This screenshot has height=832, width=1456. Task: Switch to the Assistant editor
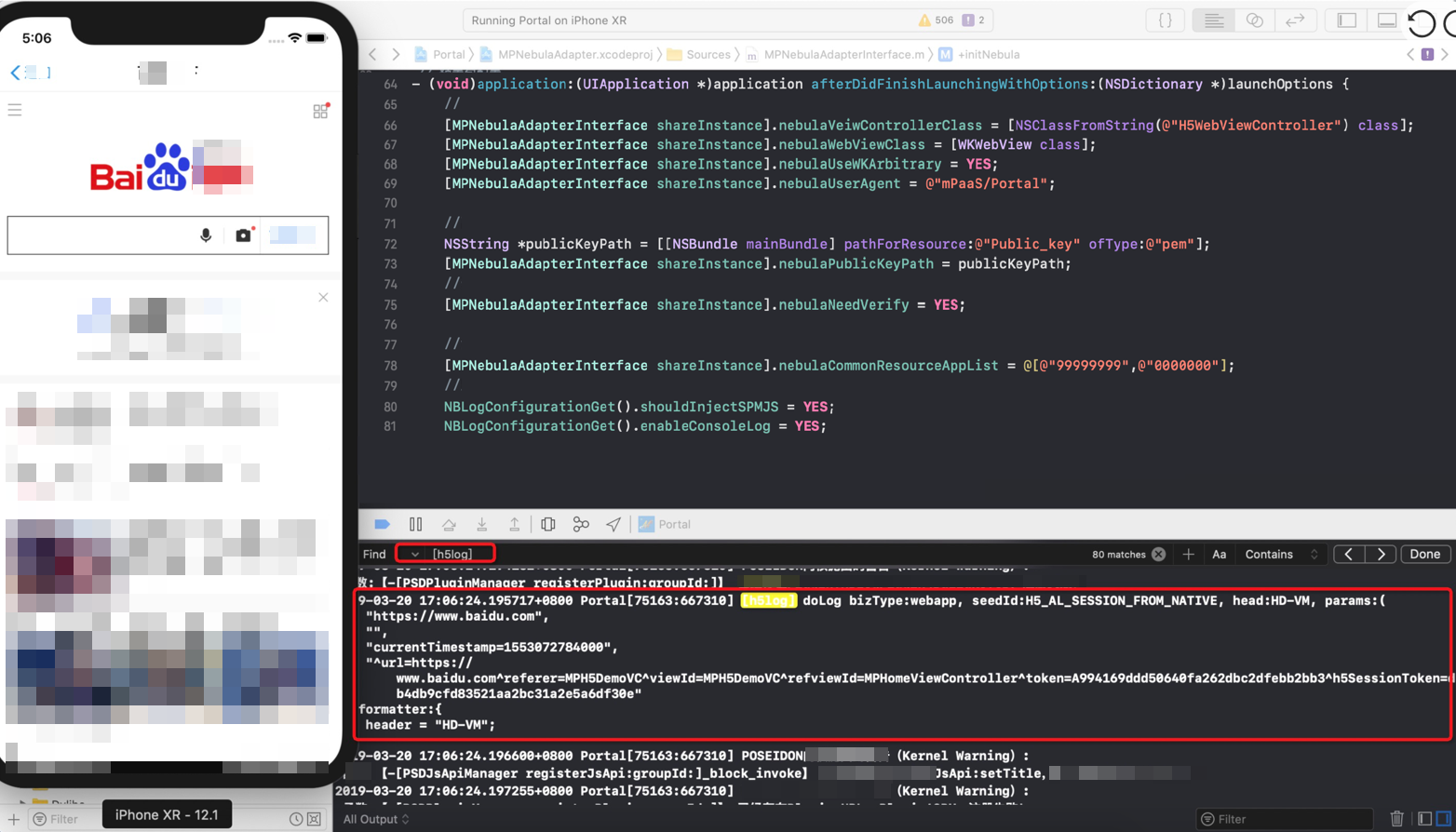point(1254,20)
